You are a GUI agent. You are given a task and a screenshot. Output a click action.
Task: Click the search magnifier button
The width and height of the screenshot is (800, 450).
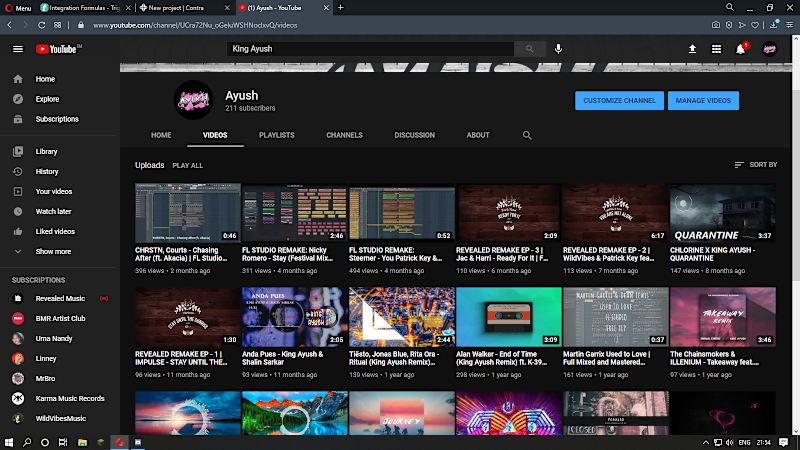530,49
